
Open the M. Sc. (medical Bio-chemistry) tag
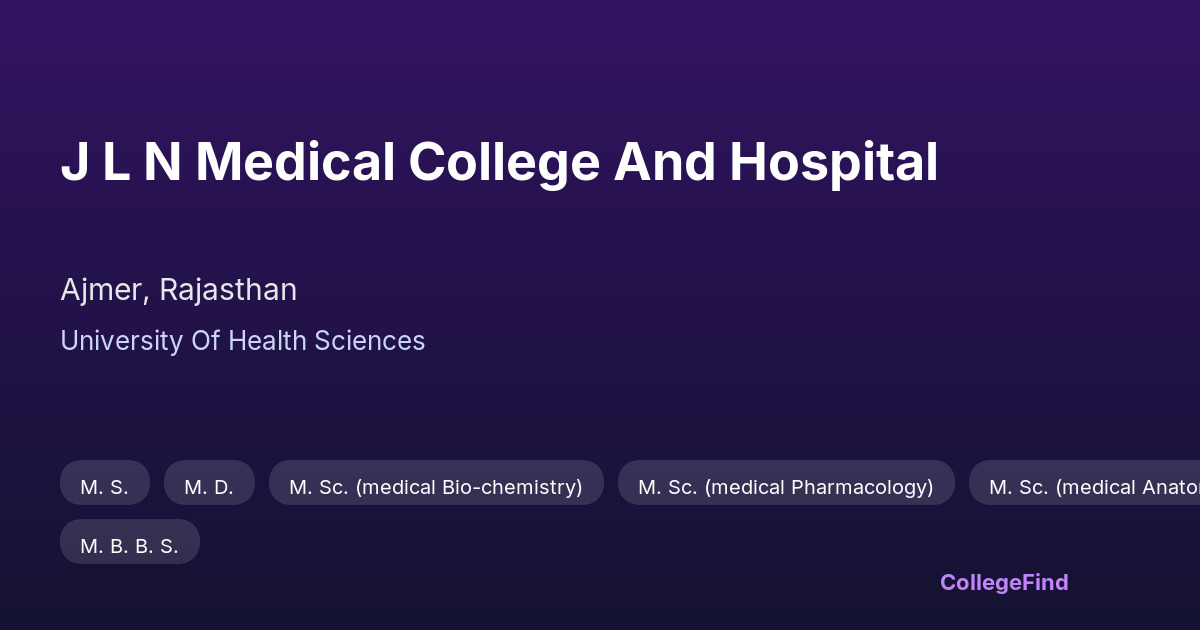click(x=436, y=487)
